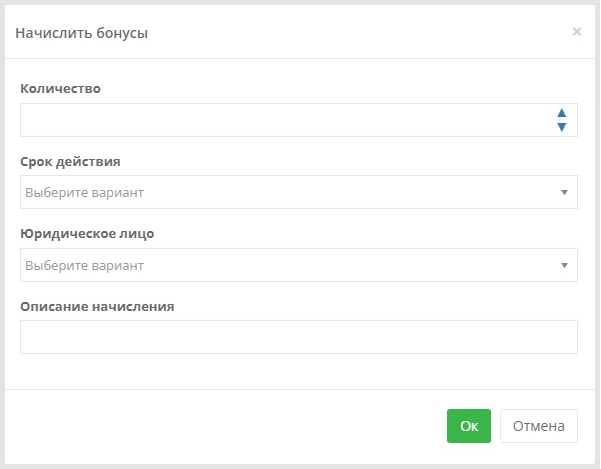Image resolution: width=601 pixels, height=469 pixels.
Task: Click the Срок действия field label
Action: tap(70, 161)
